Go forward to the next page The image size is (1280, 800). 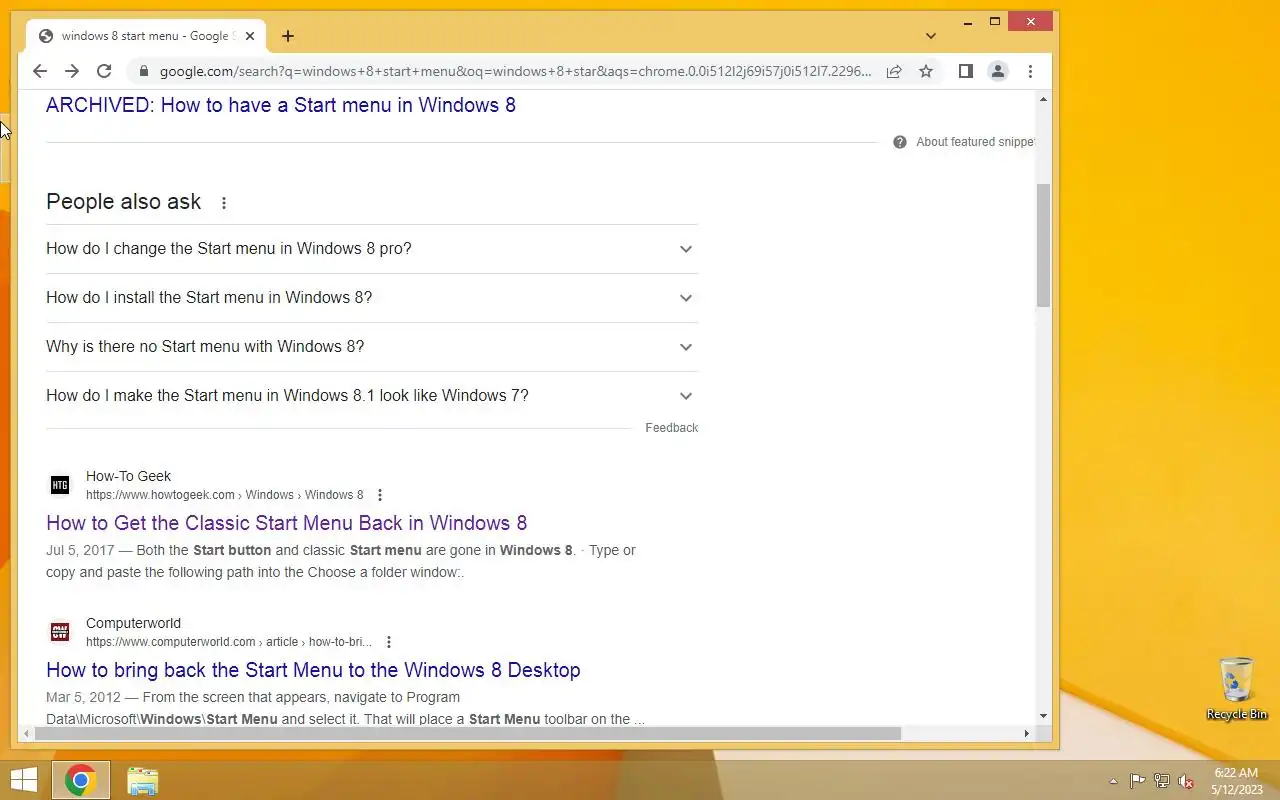click(72, 71)
